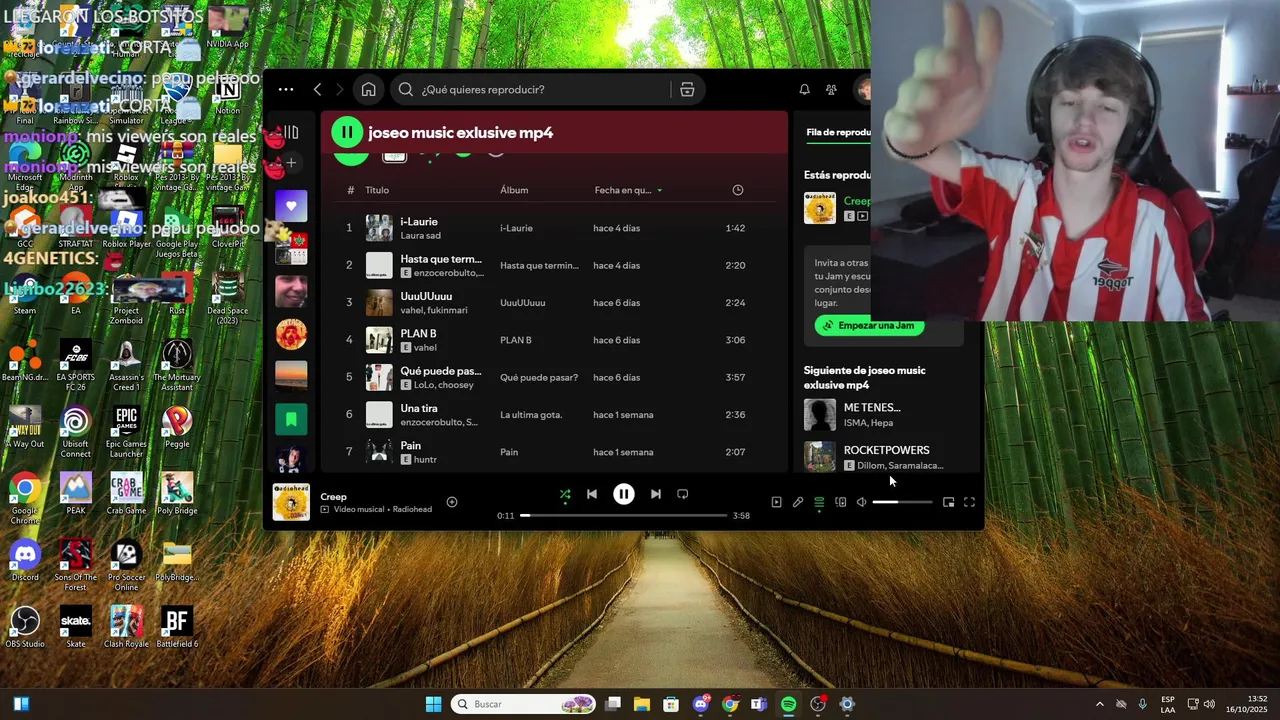The image size is (1280, 720).
Task: Add Creep to Liked Songs plus icon
Action: (452, 502)
